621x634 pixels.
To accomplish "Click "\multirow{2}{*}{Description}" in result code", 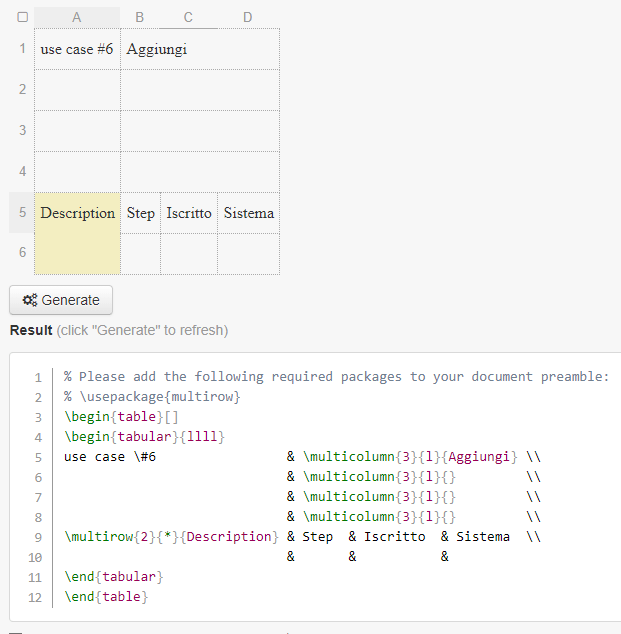I will [171, 537].
